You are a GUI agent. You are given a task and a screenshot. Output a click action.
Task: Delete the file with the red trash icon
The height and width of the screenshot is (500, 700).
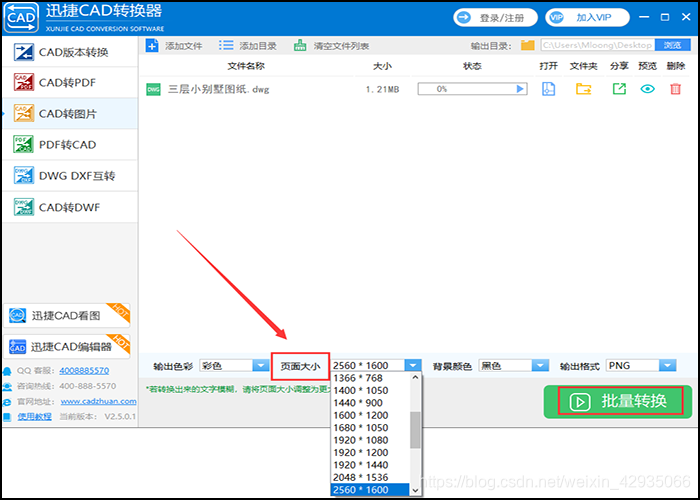tap(675, 89)
